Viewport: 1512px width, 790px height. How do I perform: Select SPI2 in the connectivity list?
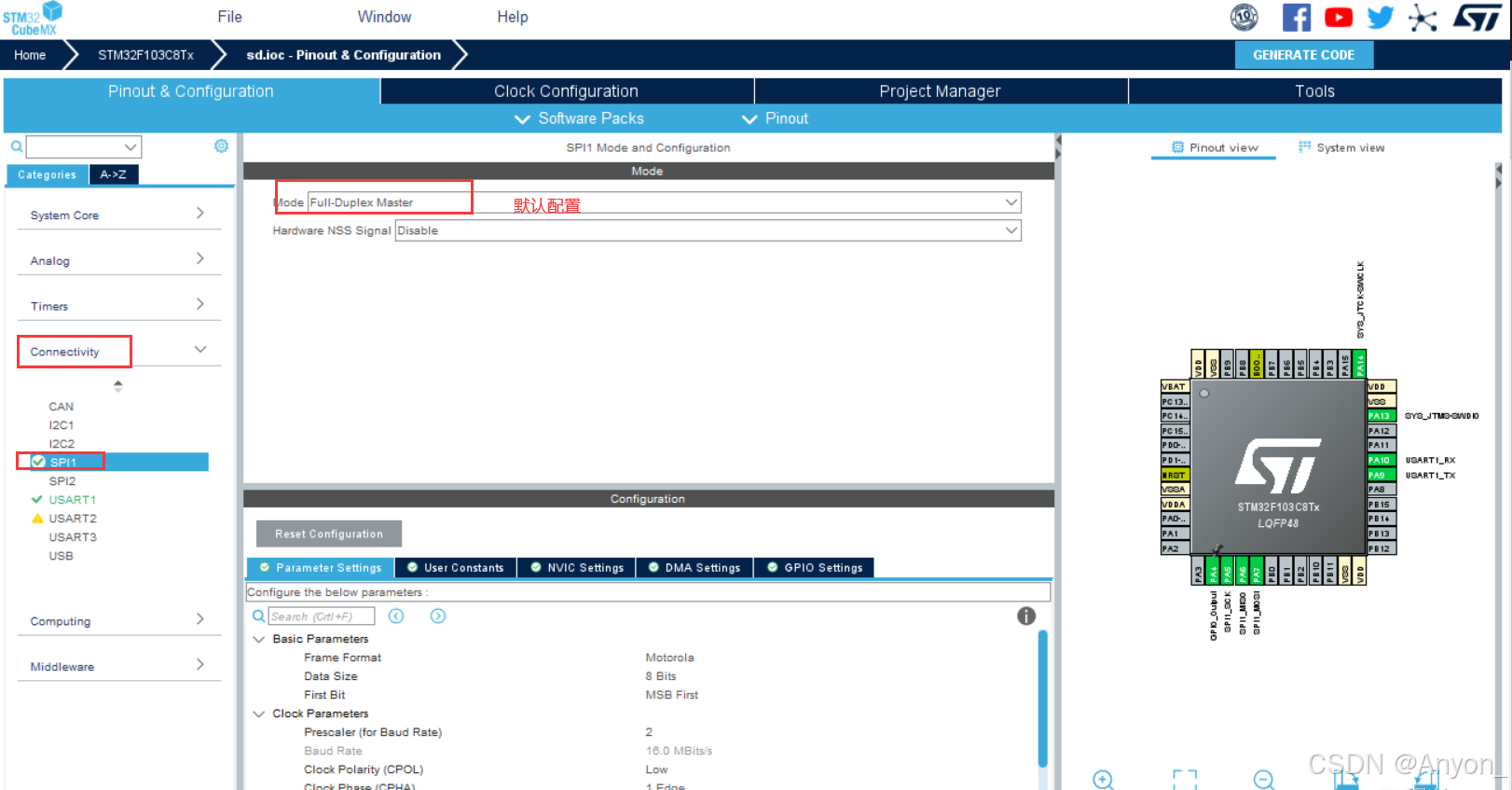click(x=62, y=481)
